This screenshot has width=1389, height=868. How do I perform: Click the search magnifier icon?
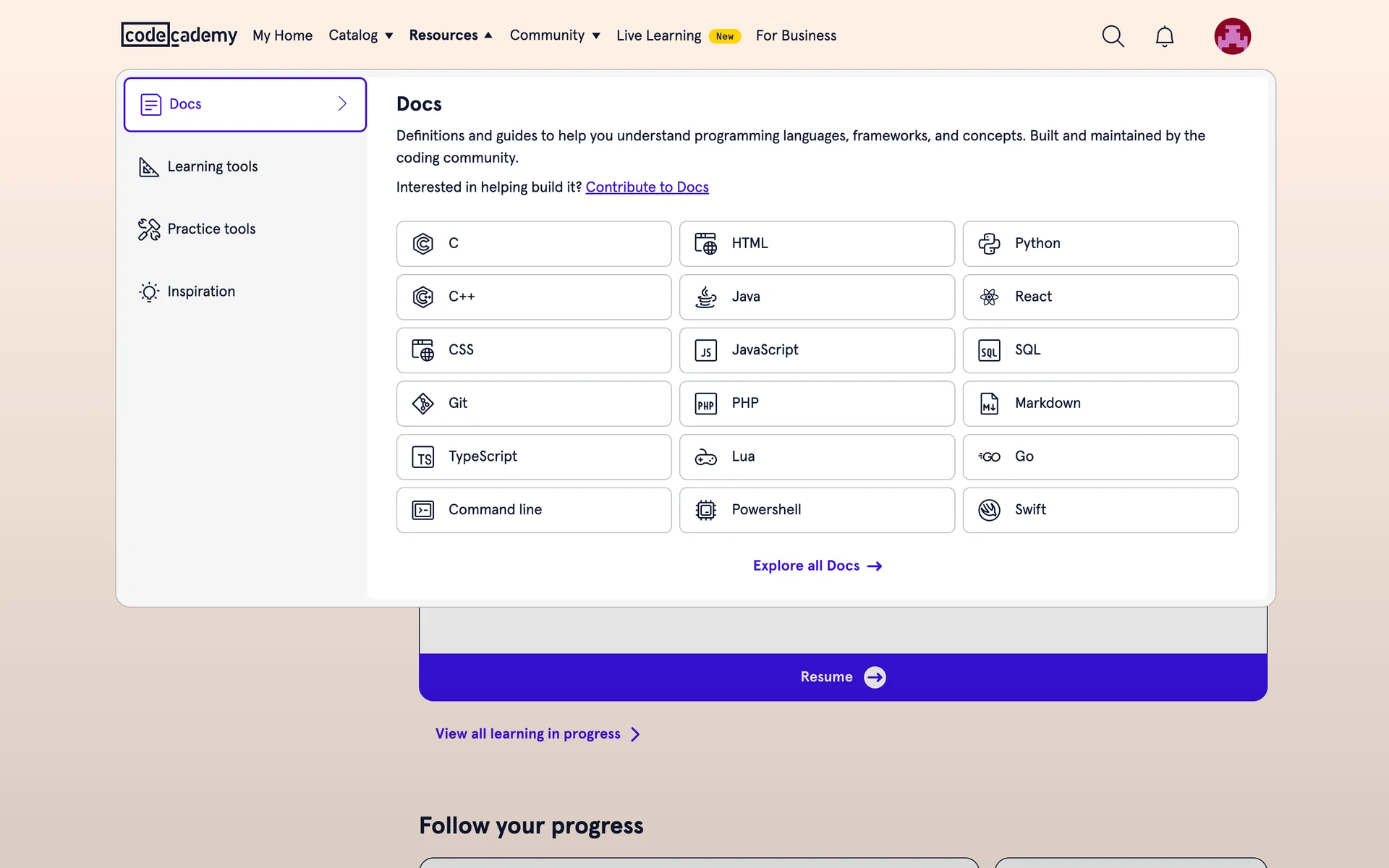pyautogui.click(x=1113, y=36)
